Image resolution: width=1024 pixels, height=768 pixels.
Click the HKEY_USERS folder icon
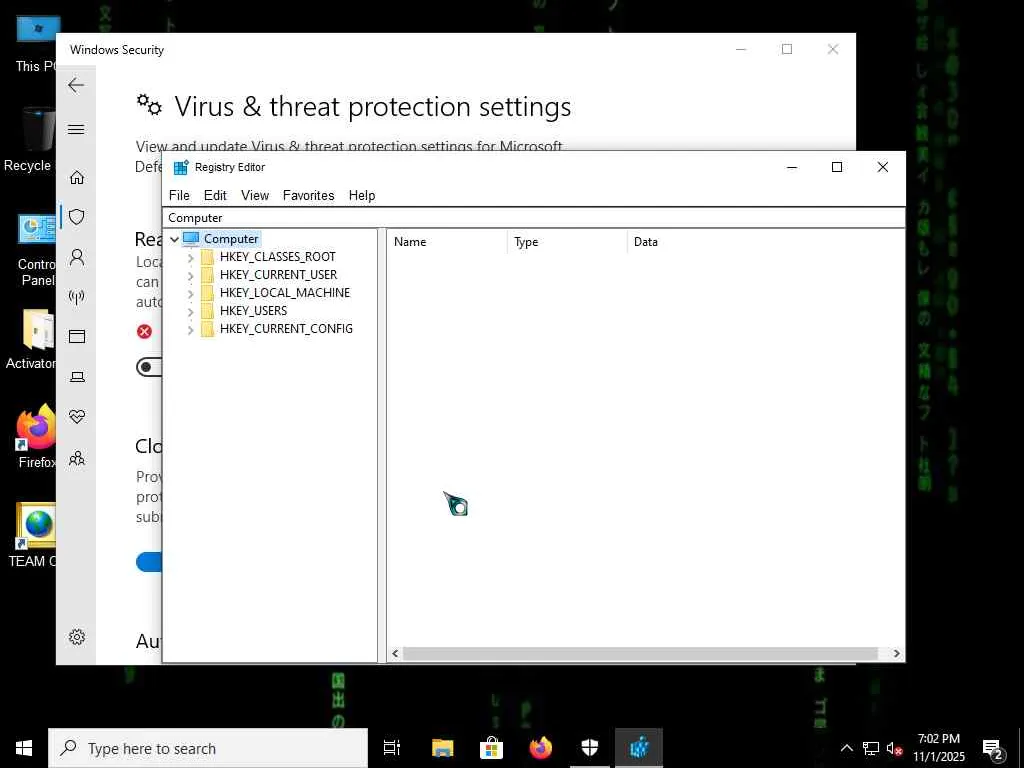(x=208, y=311)
